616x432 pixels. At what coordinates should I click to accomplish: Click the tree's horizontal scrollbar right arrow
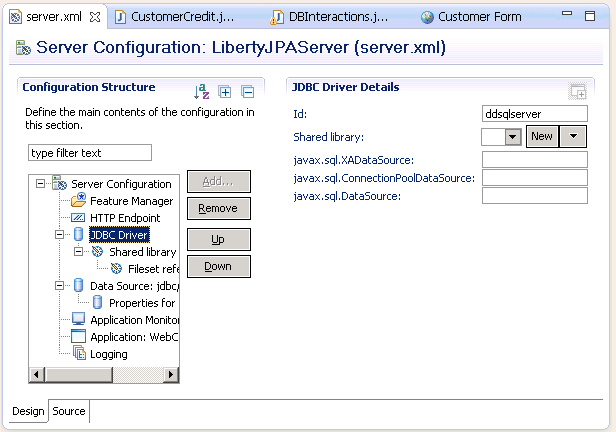click(171, 374)
